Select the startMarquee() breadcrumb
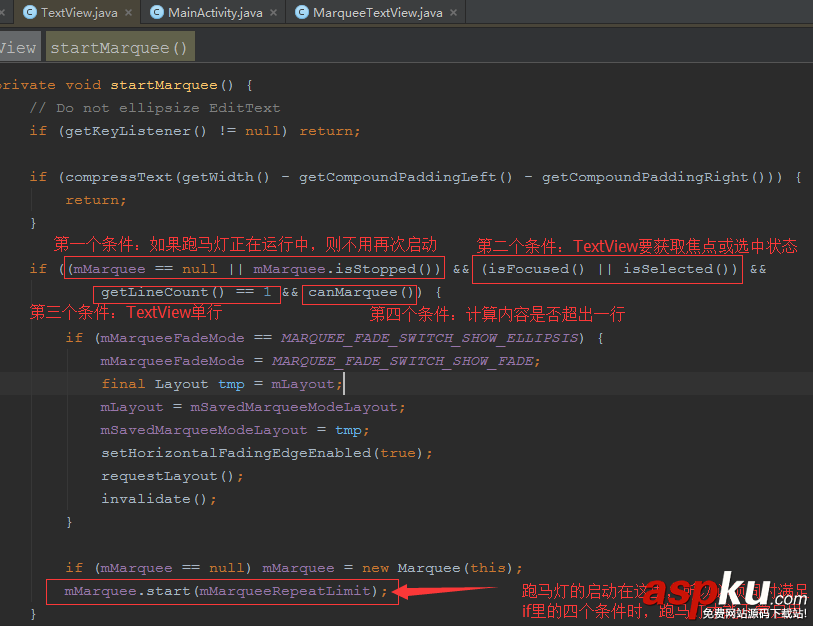Screen dimensions: 813x626 pos(120,46)
